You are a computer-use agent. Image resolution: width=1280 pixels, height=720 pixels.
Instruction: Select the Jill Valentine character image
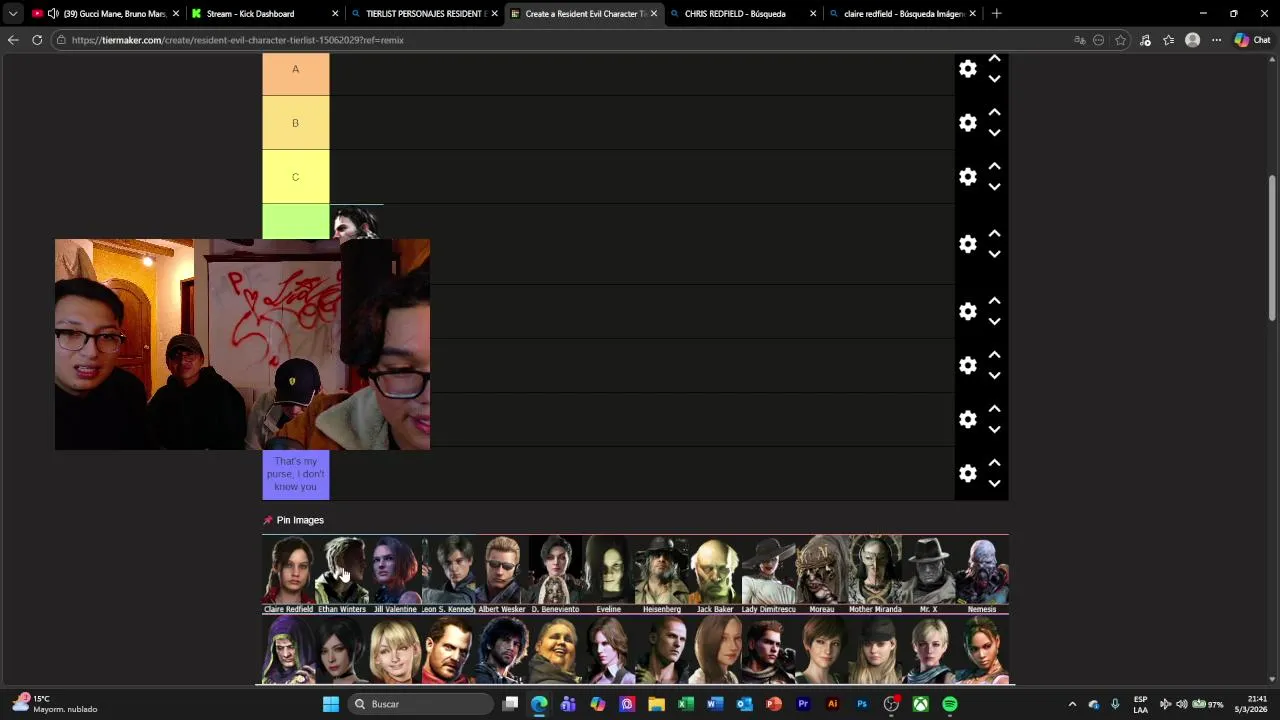395,575
